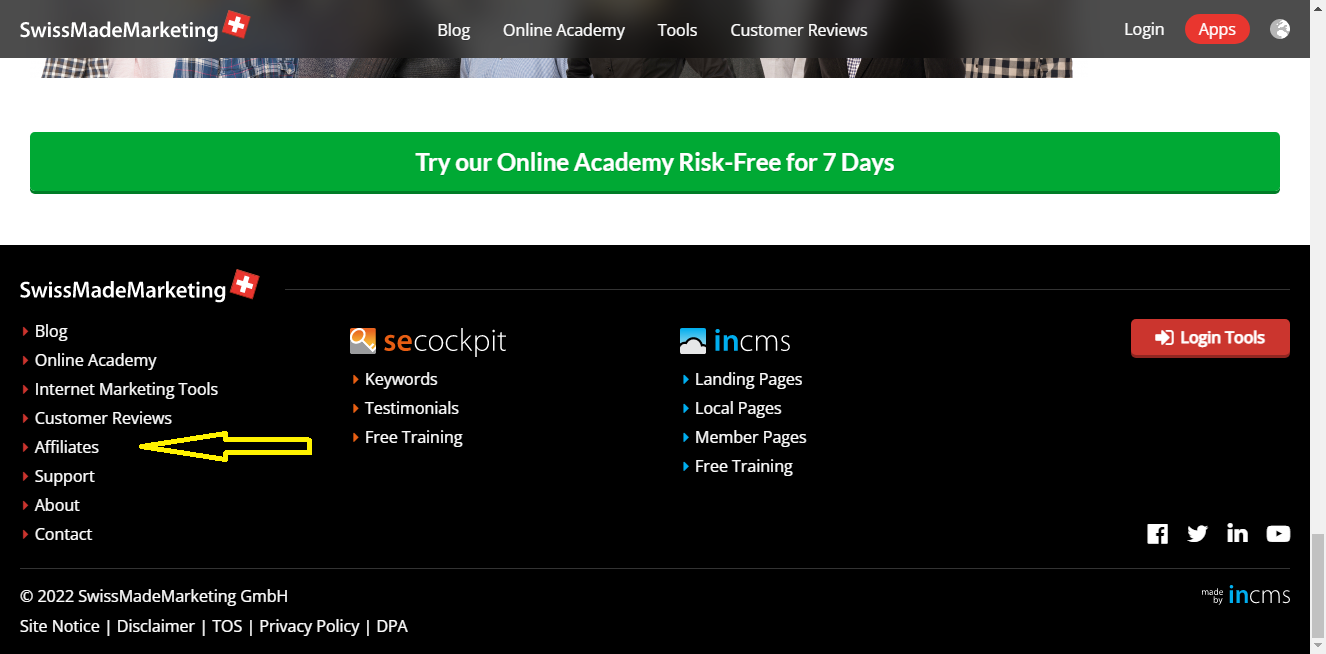Click the scrollbar down arrow
Screen dimensions: 1326x654
1318,647
